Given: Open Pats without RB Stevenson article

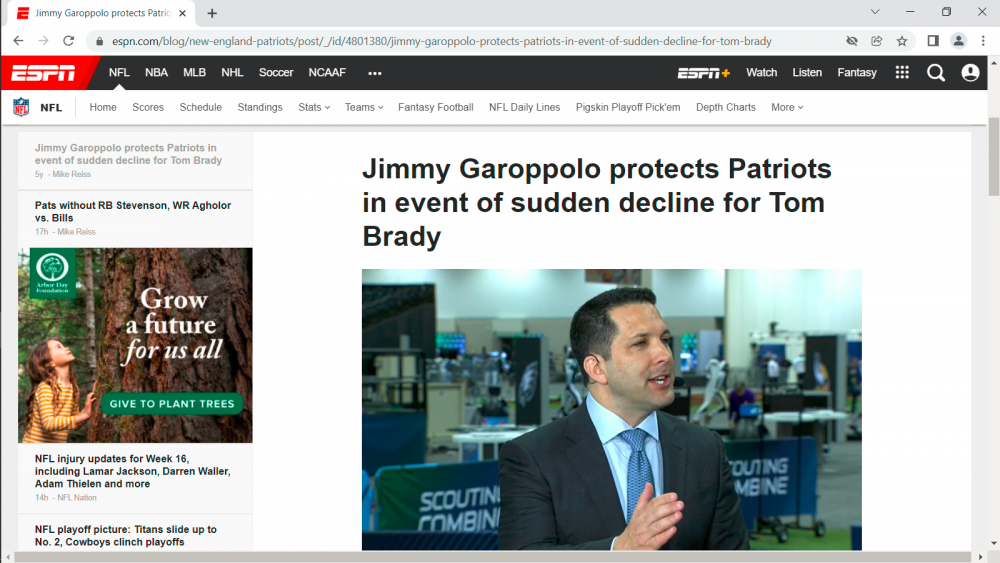Looking at the screenshot, I should point(133,212).
